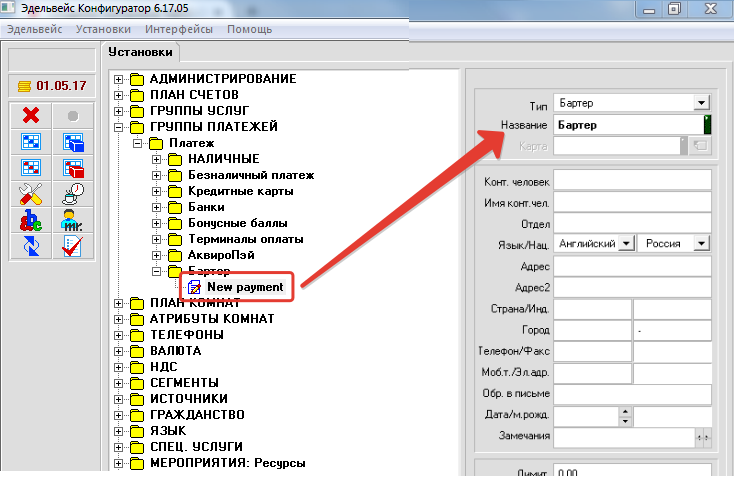
Task: Expand the Кредитные карты folder
Action: point(157,191)
